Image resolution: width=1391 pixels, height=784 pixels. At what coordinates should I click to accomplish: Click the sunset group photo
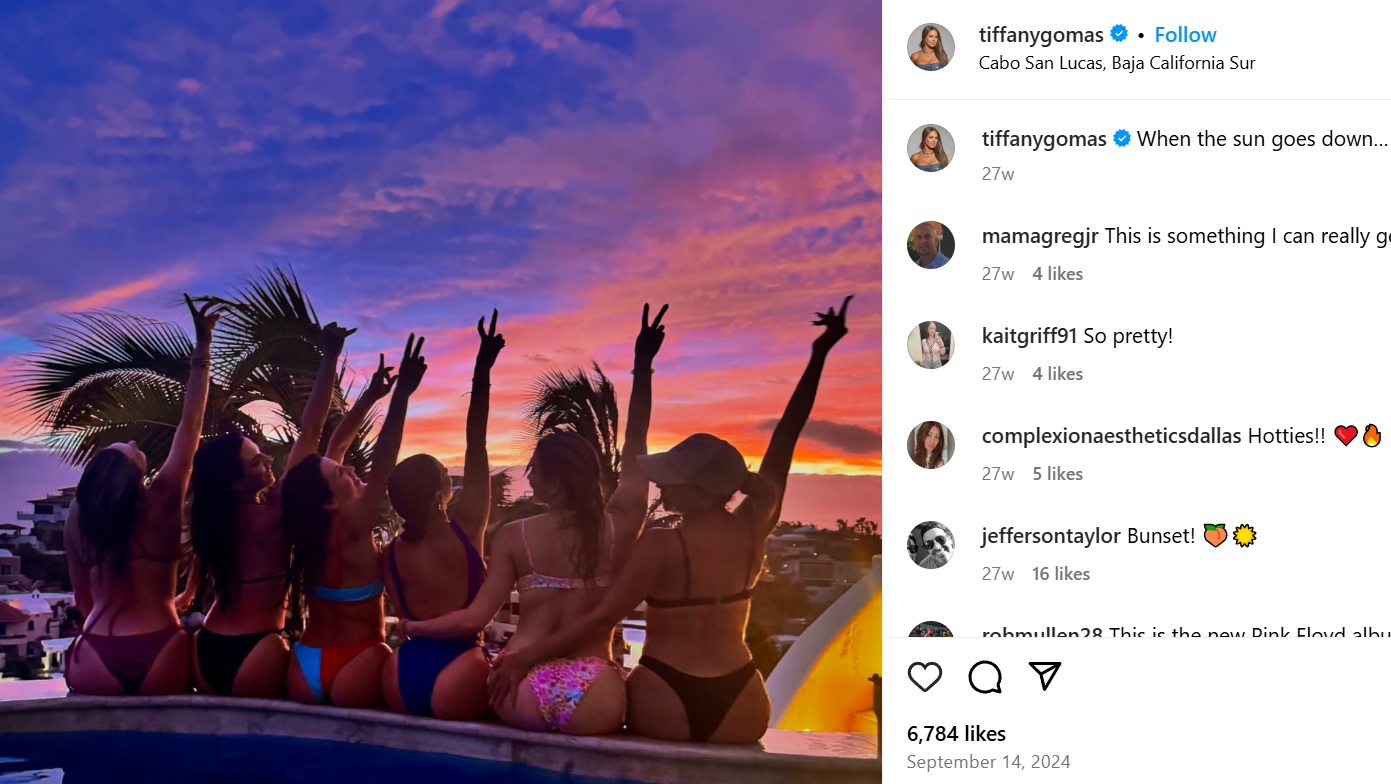pyautogui.click(x=441, y=392)
